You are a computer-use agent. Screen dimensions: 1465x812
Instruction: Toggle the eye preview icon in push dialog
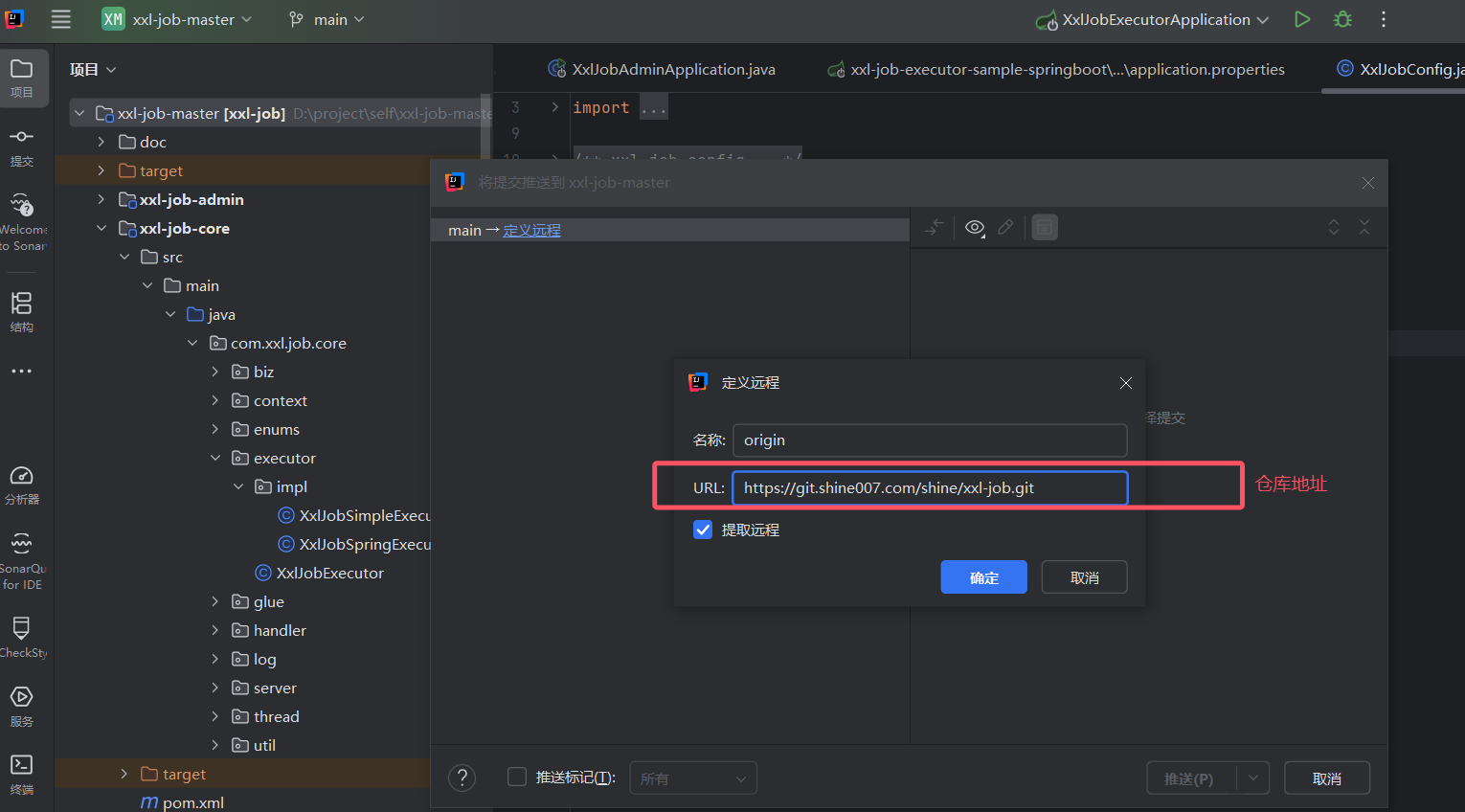click(975, 227)
